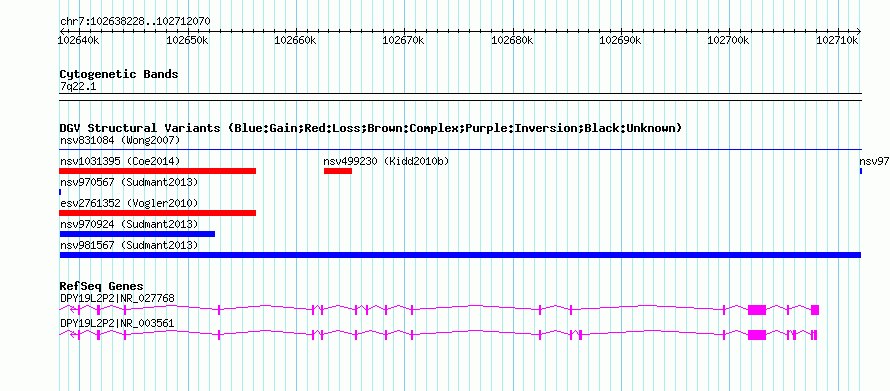The height and width of the screenshot is (391, 890).
Task: Select the RefSeq Genes track title
Action: (x=102, y=286)
